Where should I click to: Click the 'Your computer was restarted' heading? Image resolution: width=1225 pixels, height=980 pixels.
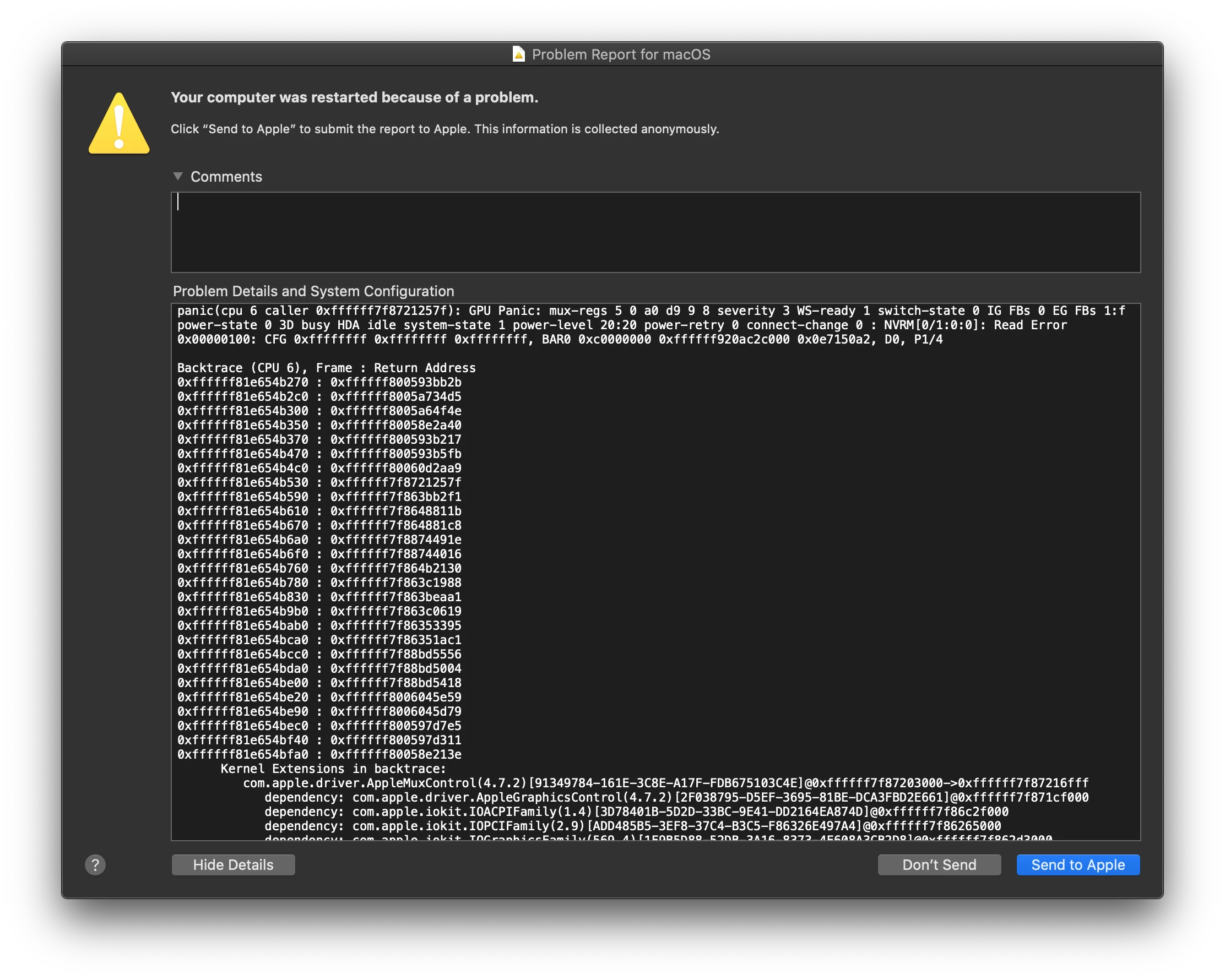(x=354, y=97)
